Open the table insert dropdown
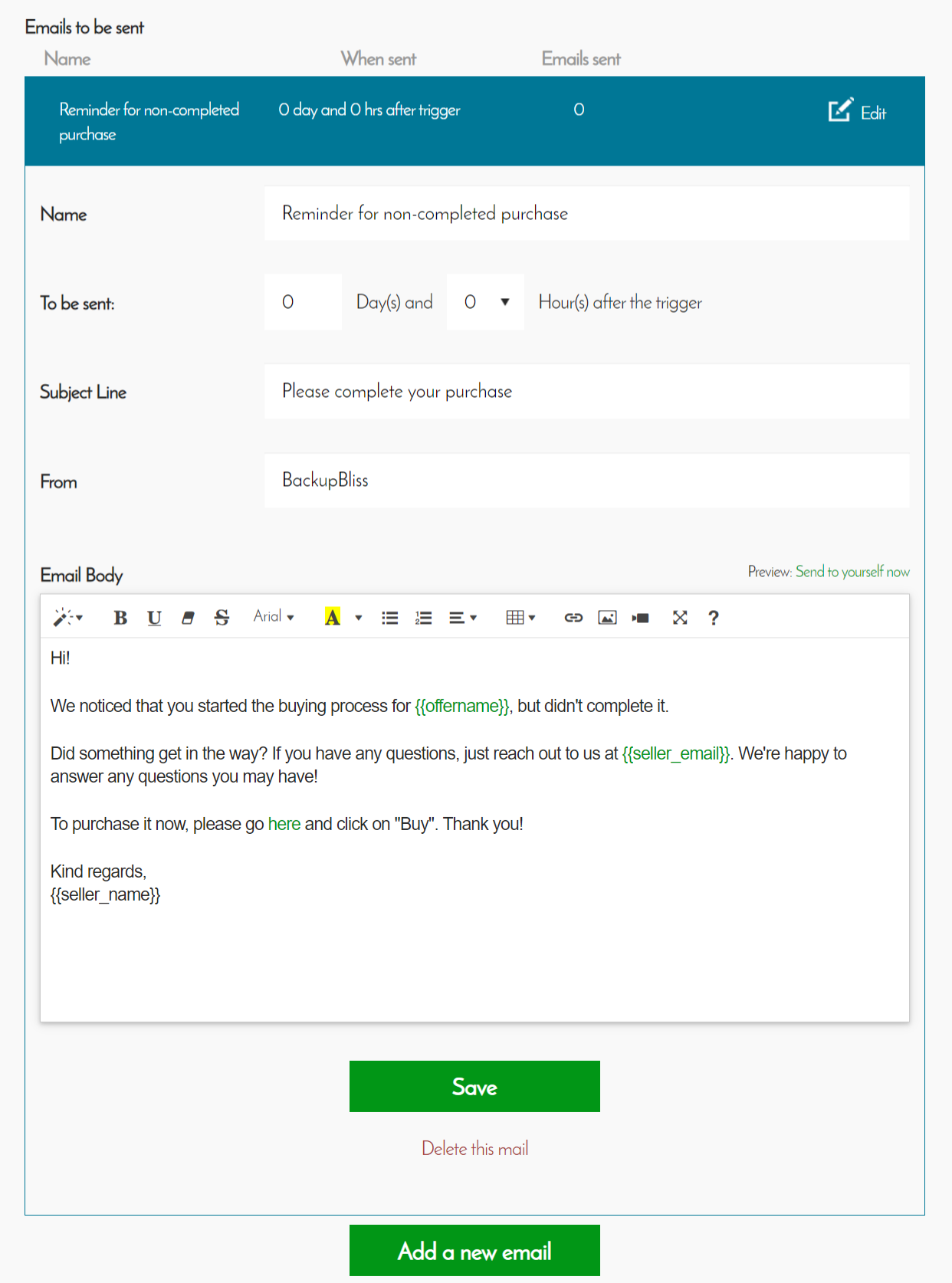952x1283 pixels. [x=520, y=618]
